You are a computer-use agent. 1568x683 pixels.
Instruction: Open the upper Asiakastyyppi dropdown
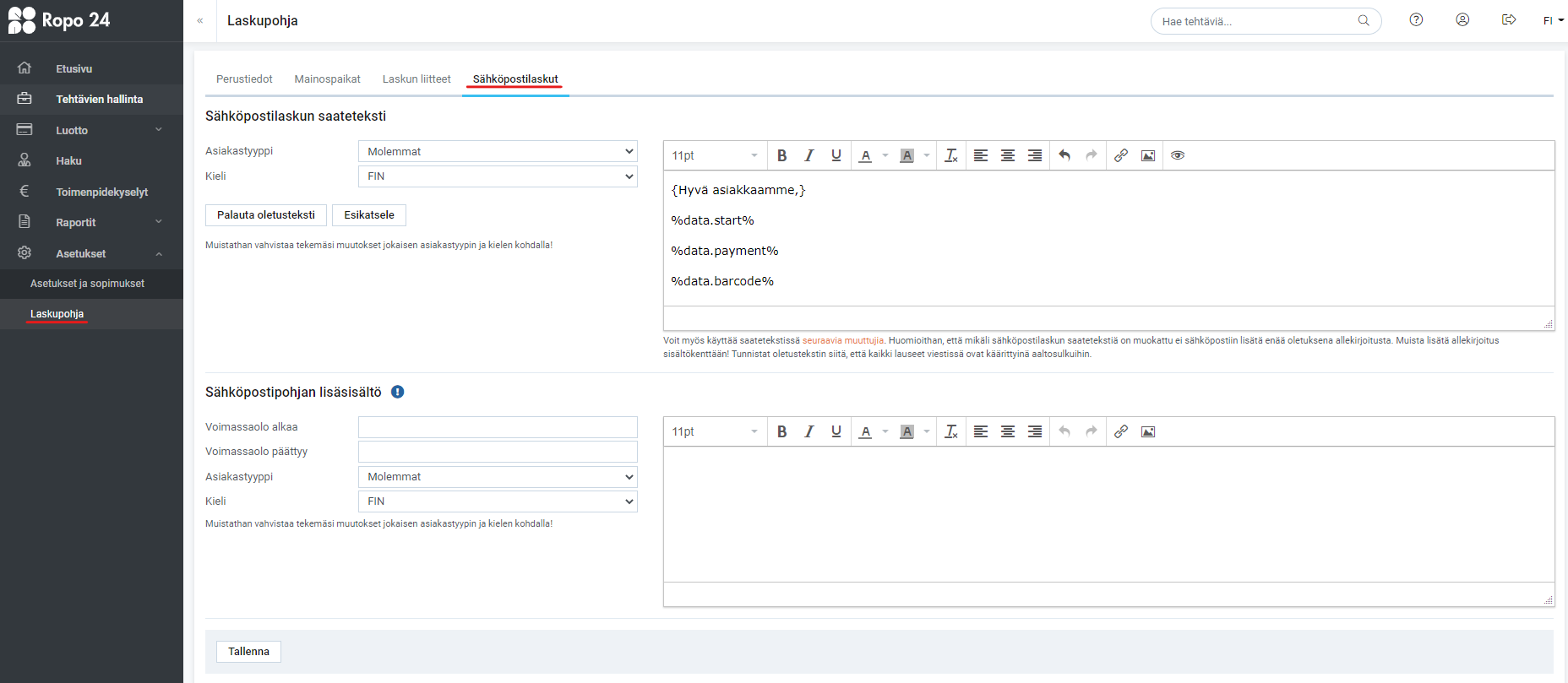498,151
